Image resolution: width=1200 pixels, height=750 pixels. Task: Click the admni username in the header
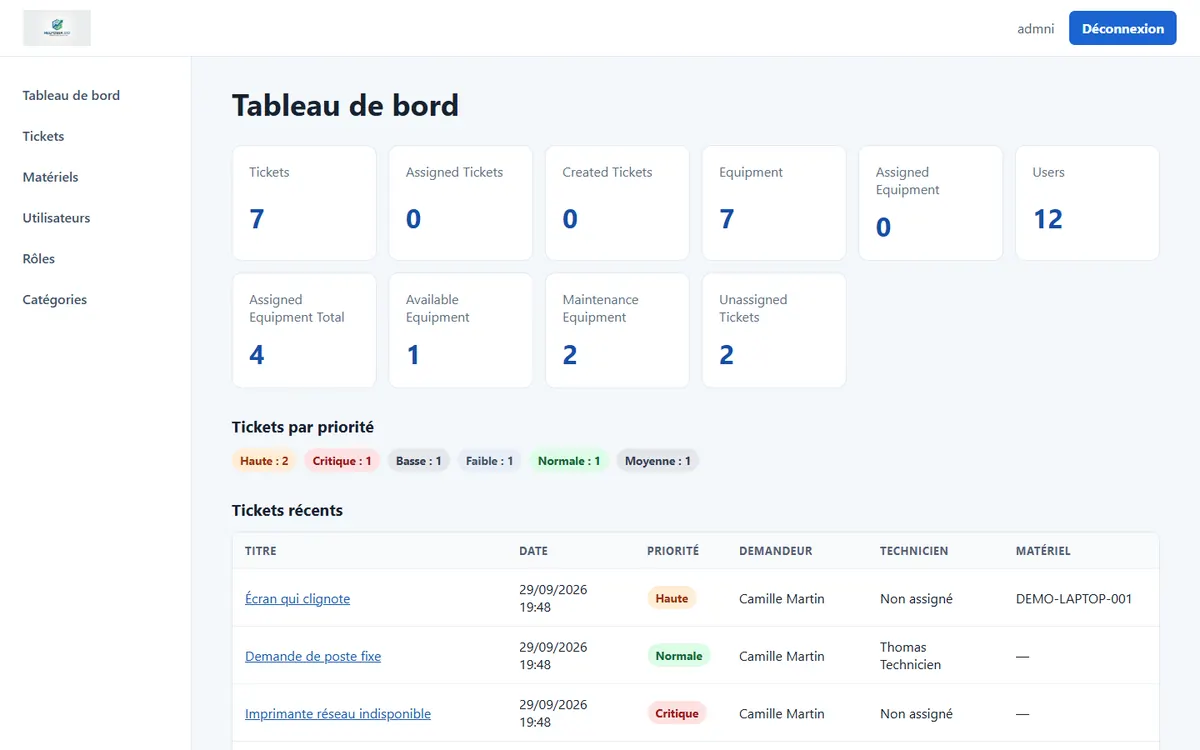[x=1036, y=29]
